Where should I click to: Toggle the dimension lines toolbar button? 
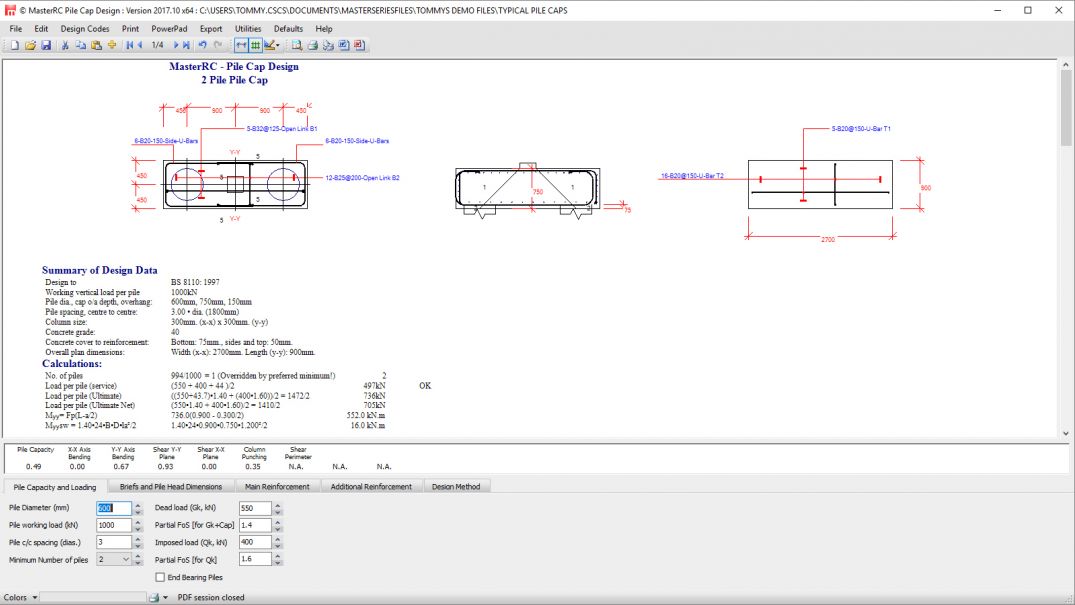pos(241,45)
